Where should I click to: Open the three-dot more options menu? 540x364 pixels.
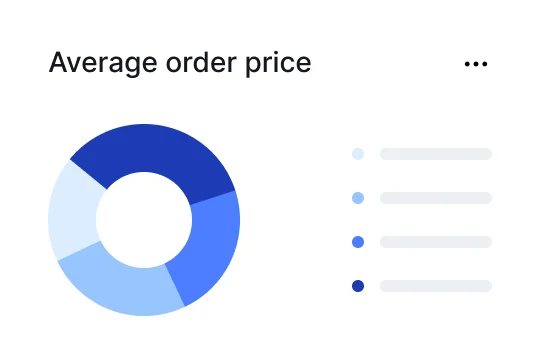pyautogui.click(x=476, y=64)
